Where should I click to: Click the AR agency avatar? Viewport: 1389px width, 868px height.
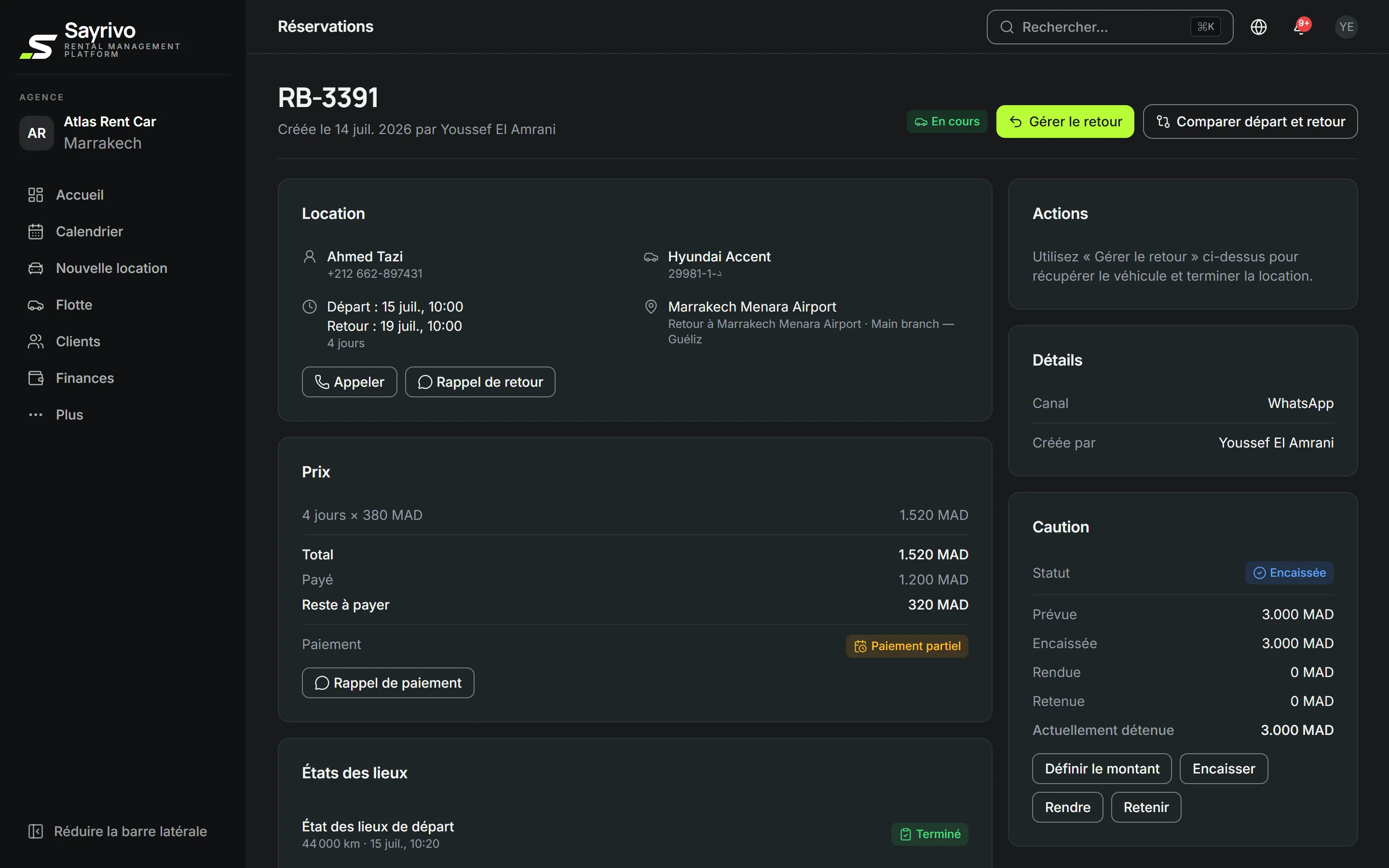[x=37, y=133]
